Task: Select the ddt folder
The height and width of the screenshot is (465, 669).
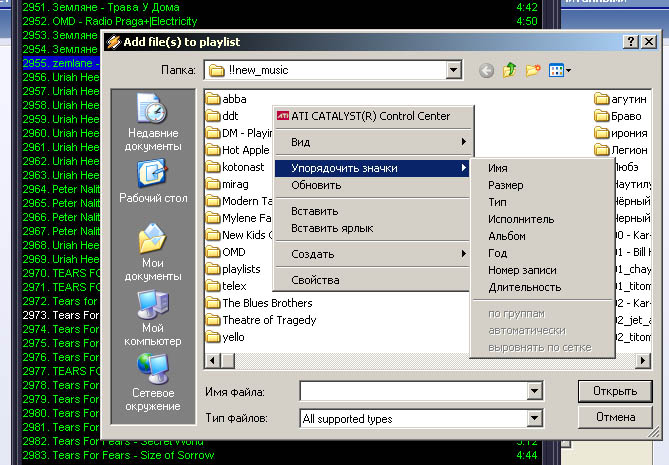Action: pyautogui.click(x=222, y=116)
